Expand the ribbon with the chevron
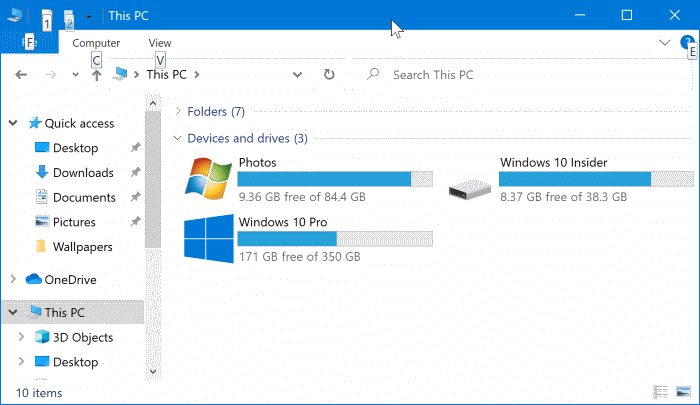 [665, 42]
